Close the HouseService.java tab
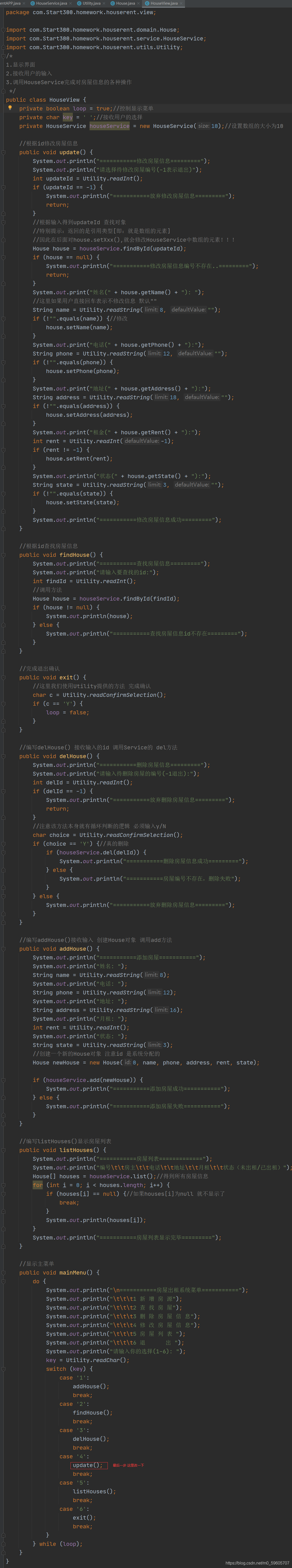The height and width of the screenshot is (1568, 292). (70, 4)
